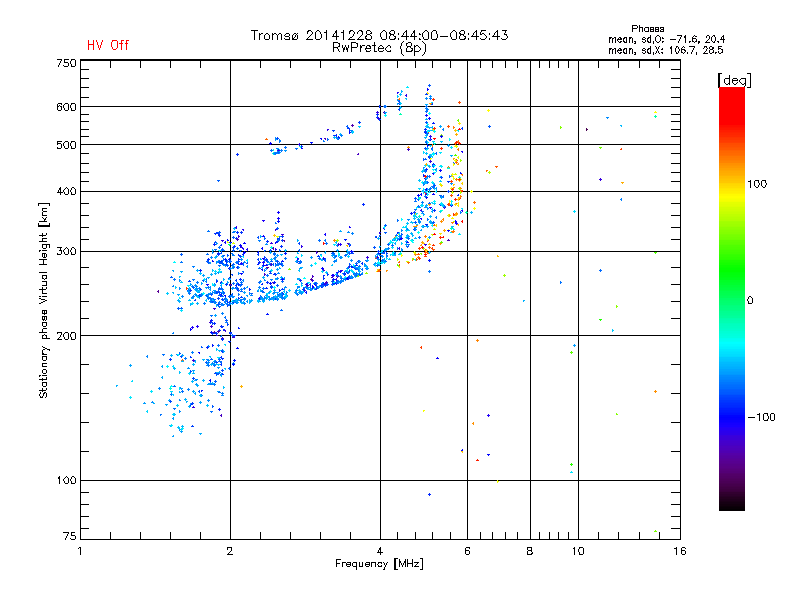
Task: Click the plot title 'Tromsø 20141228 08:44:00-08:45:43'
Action: click(379, 35)
